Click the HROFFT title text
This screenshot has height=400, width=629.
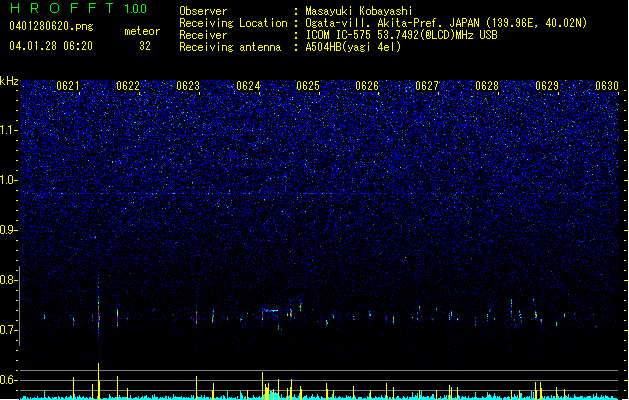(62, 8)
